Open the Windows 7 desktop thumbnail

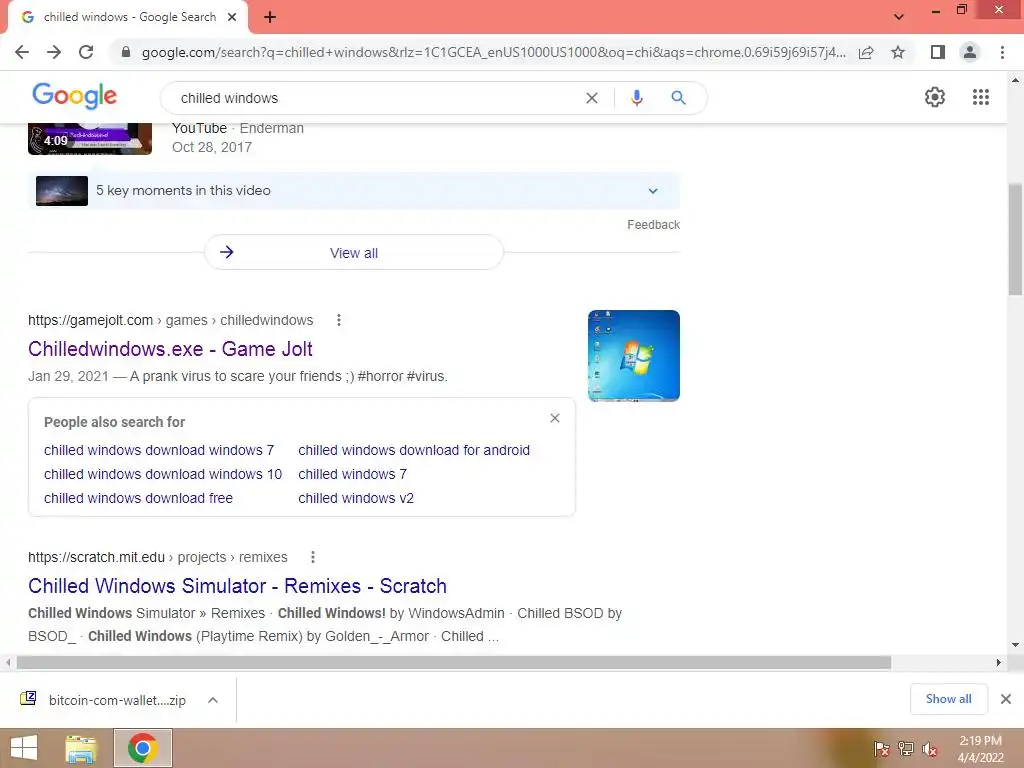coord(633,356)
